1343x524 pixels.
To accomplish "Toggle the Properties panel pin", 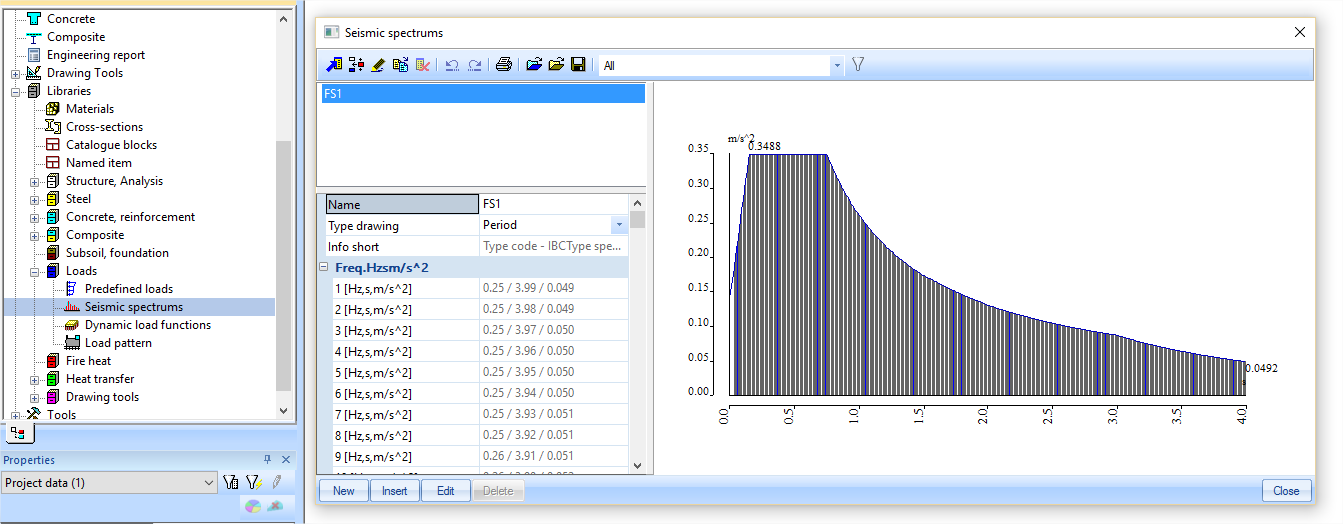I will pyautogui.click(x=267, y=460).
